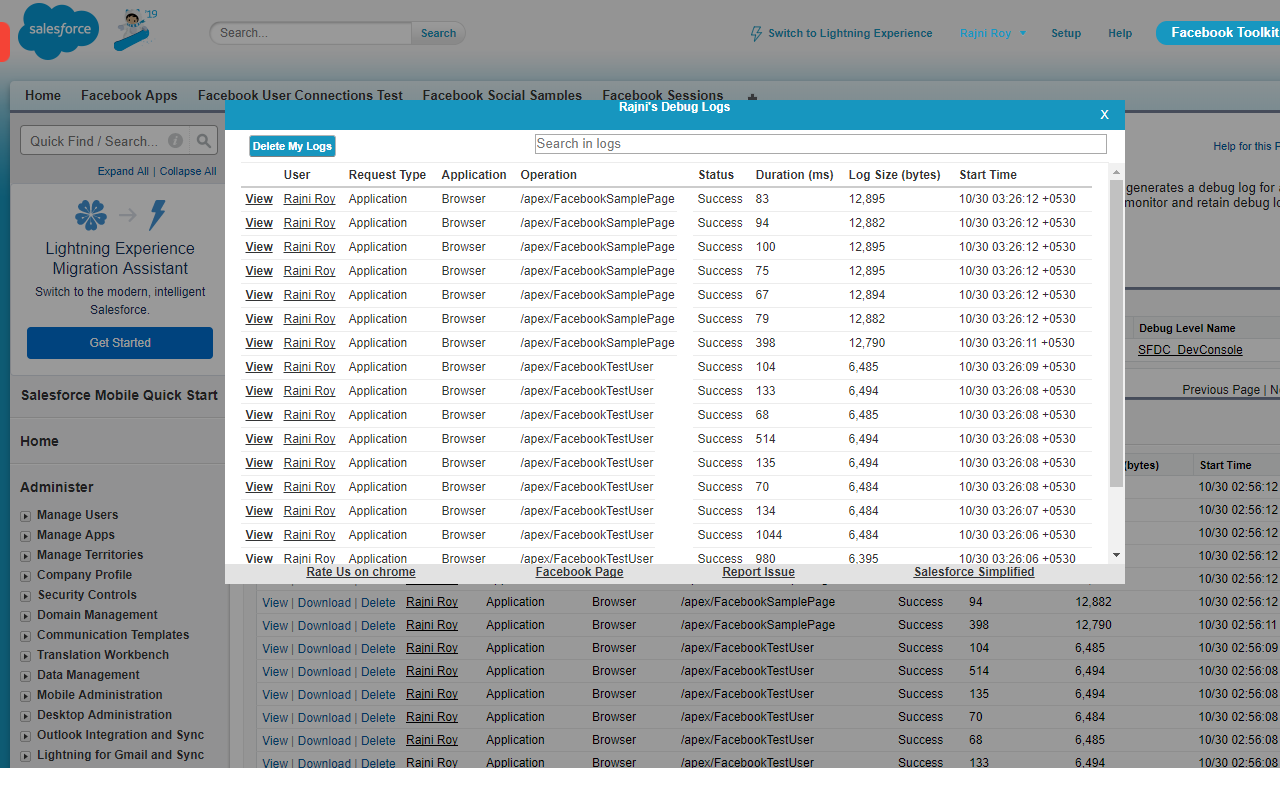The height and width of the screenshot is (800, 1280).
Task: Click Get Started in the Migration Assistant
Action: (119, 342)
